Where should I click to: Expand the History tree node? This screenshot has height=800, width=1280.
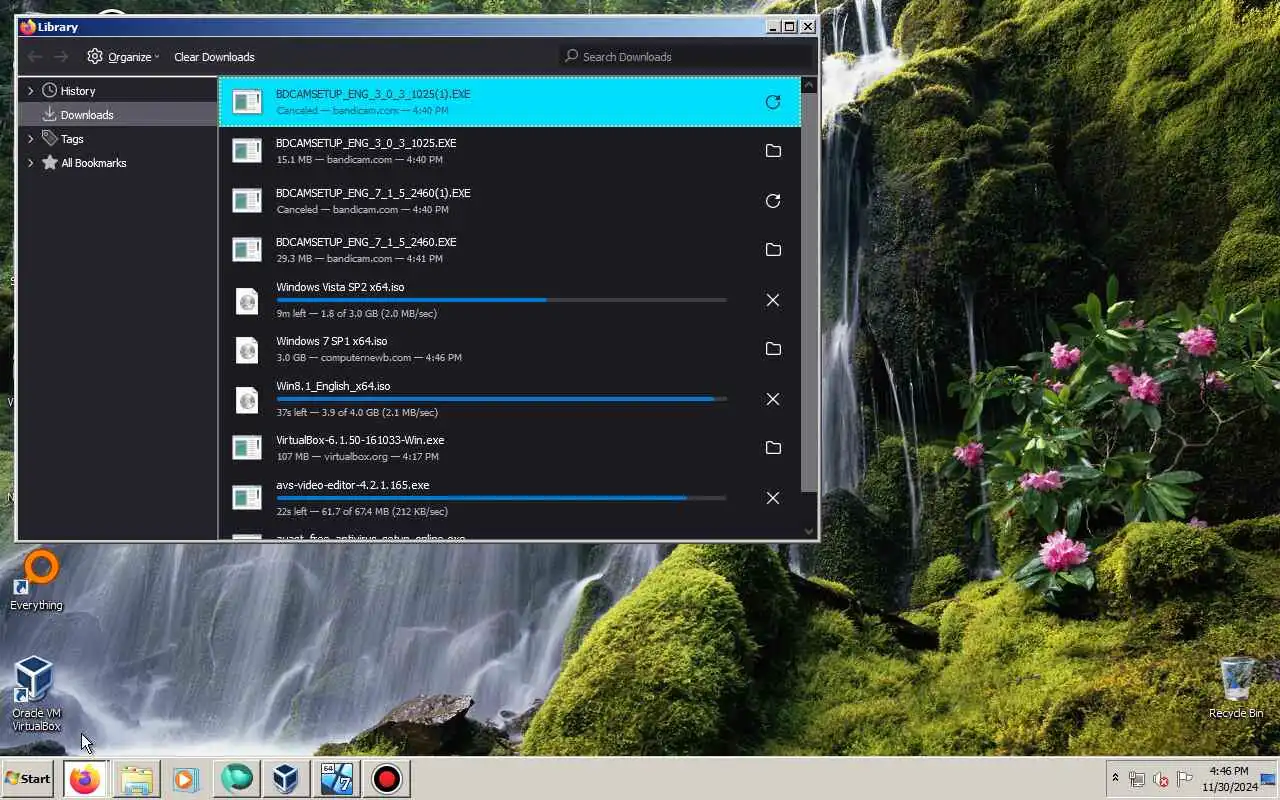[x=30, y=91]
